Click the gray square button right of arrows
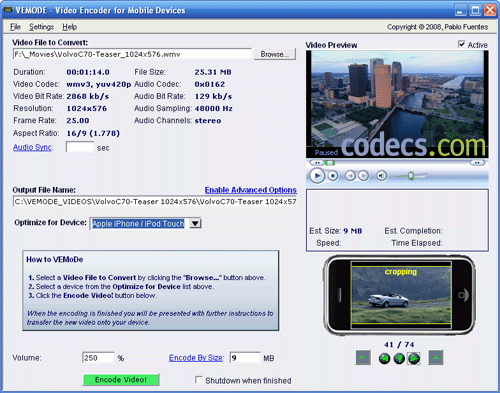 click(x=436, y=358)
